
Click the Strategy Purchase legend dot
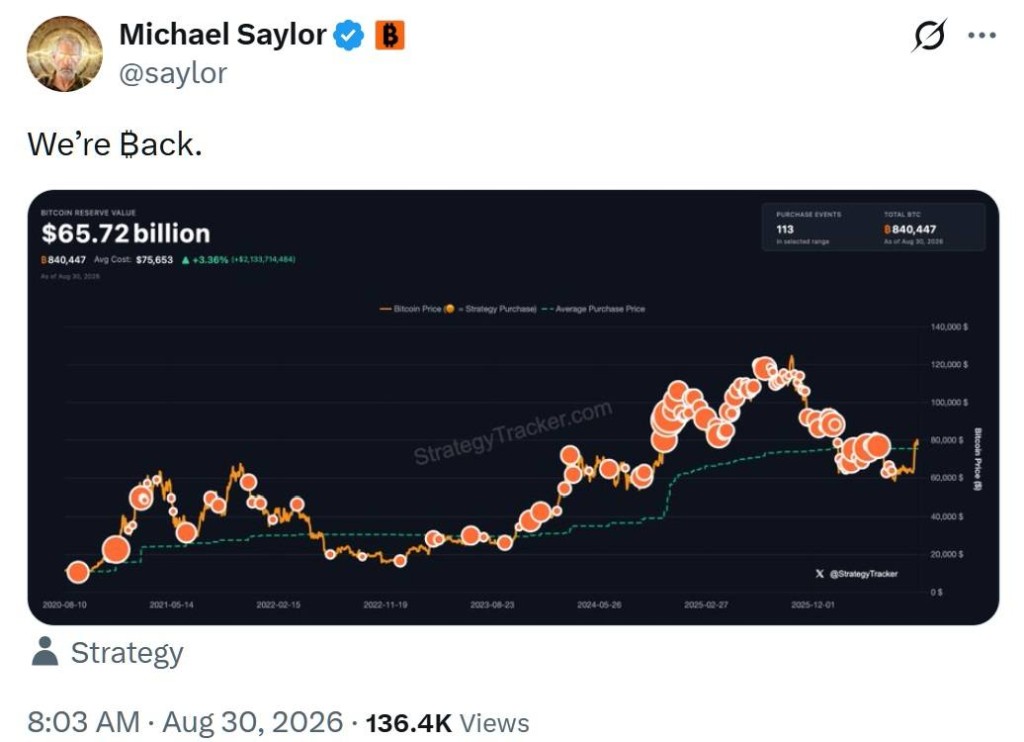click(x=449, y=309)
